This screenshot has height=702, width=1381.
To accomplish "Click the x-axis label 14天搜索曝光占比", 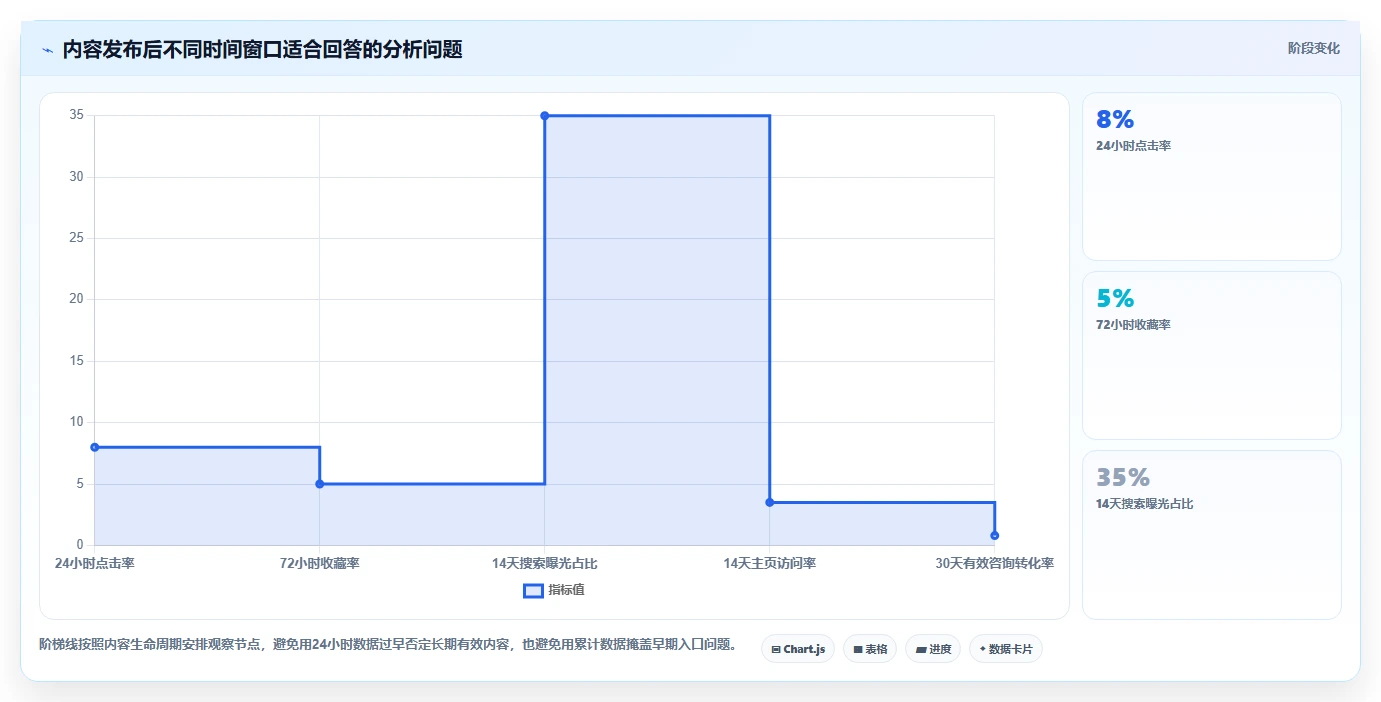I will pos(545,563).
